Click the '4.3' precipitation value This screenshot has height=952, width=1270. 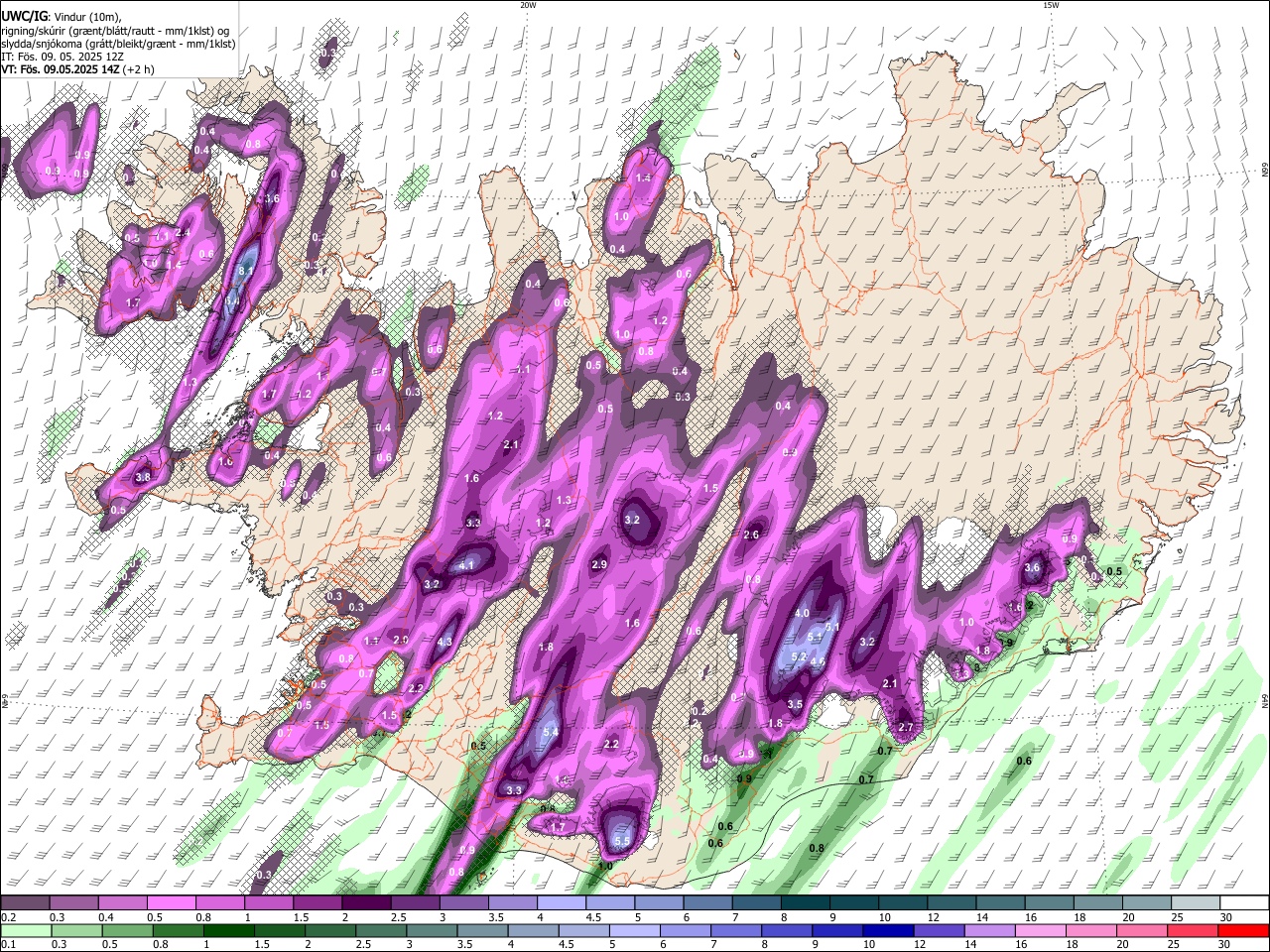(x=444, y=642)
